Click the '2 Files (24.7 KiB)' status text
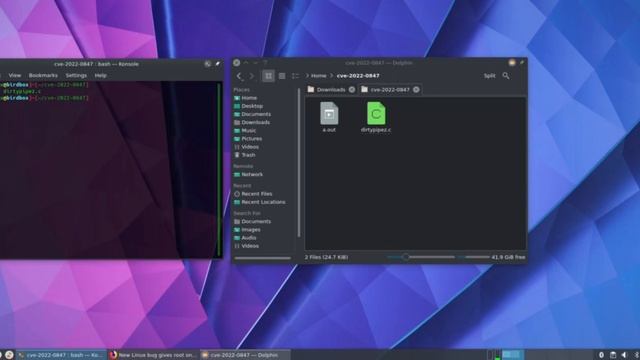This screenshot has height=360, width=640. point(326,257)
